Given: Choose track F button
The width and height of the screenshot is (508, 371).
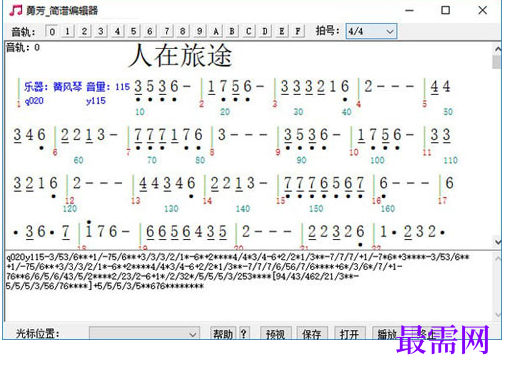Looking at the screenshot, I should coord(298,32).
